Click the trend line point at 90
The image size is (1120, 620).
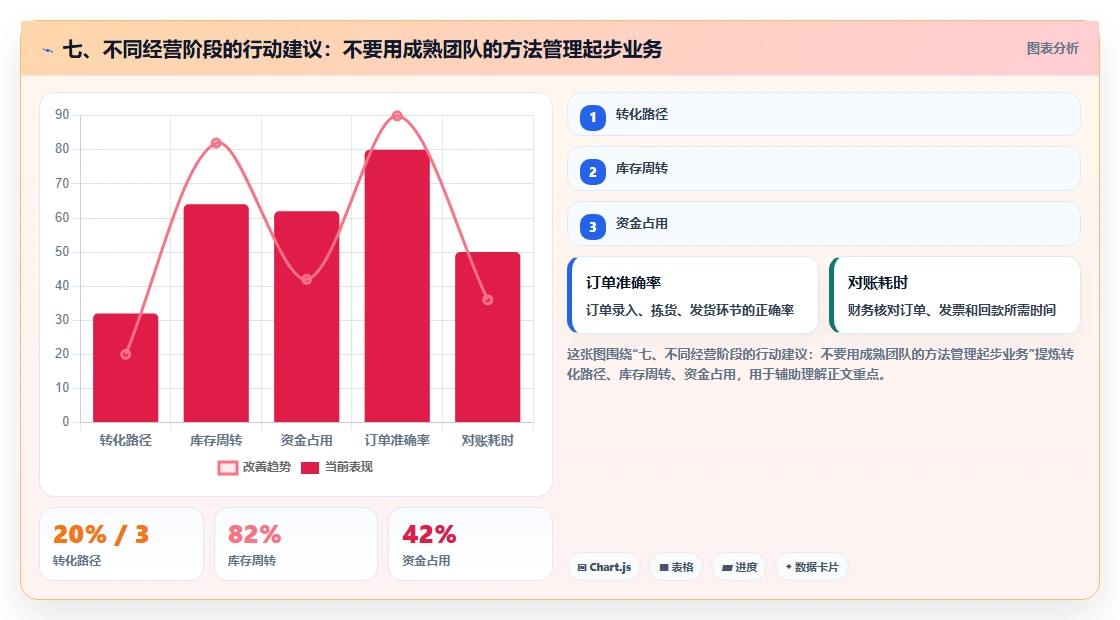[397, 116]
